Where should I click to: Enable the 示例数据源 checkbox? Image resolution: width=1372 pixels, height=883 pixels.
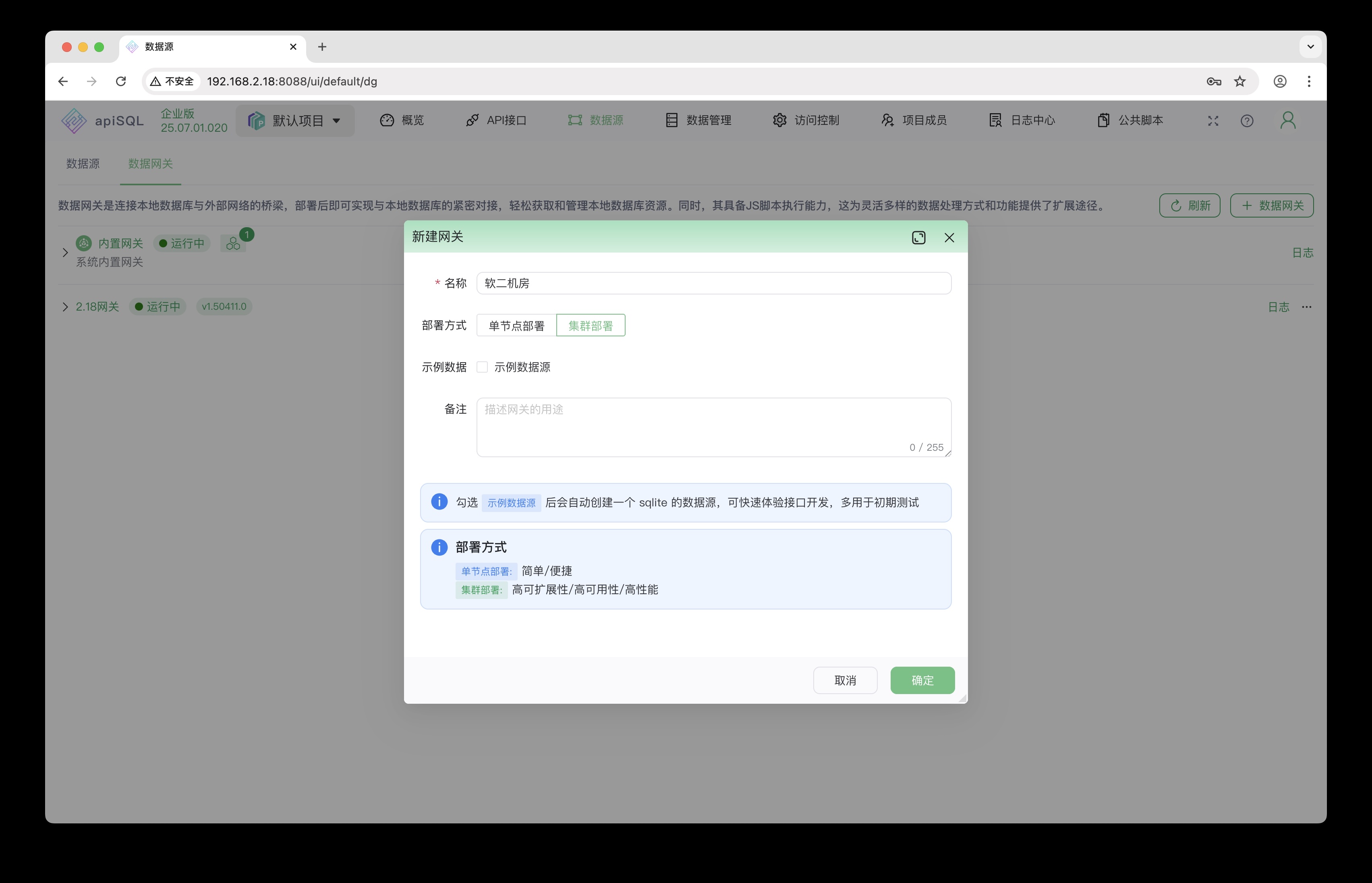point(482,367)
